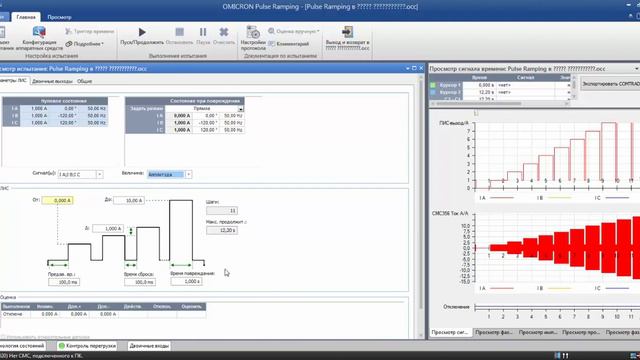This screenshot has height=360, width=640.
Task: Select the Просмотр про... bottom tab
Action: click(581, 333)
